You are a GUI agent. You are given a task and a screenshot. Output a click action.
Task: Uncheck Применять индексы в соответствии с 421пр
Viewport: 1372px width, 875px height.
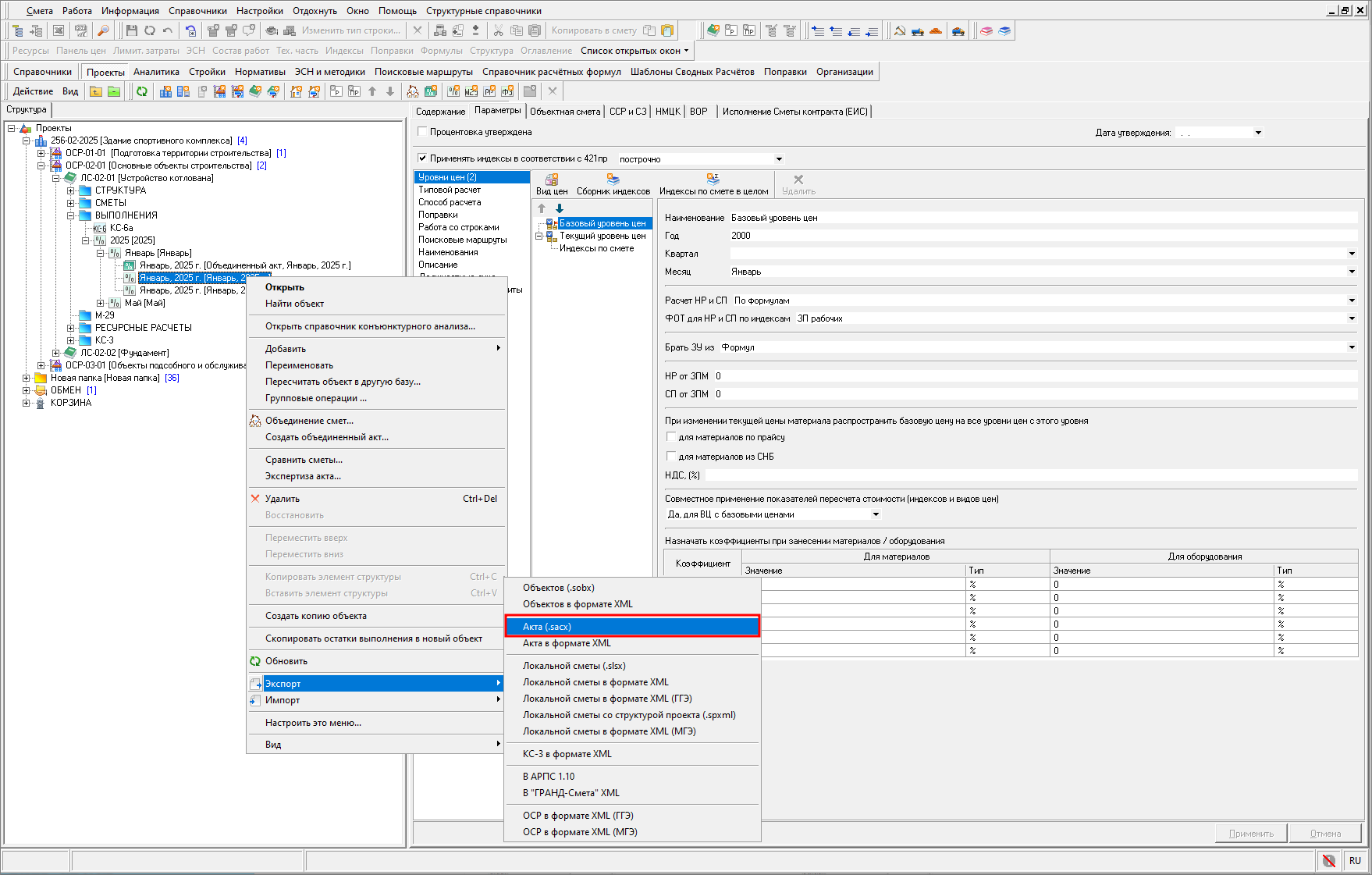422,158
